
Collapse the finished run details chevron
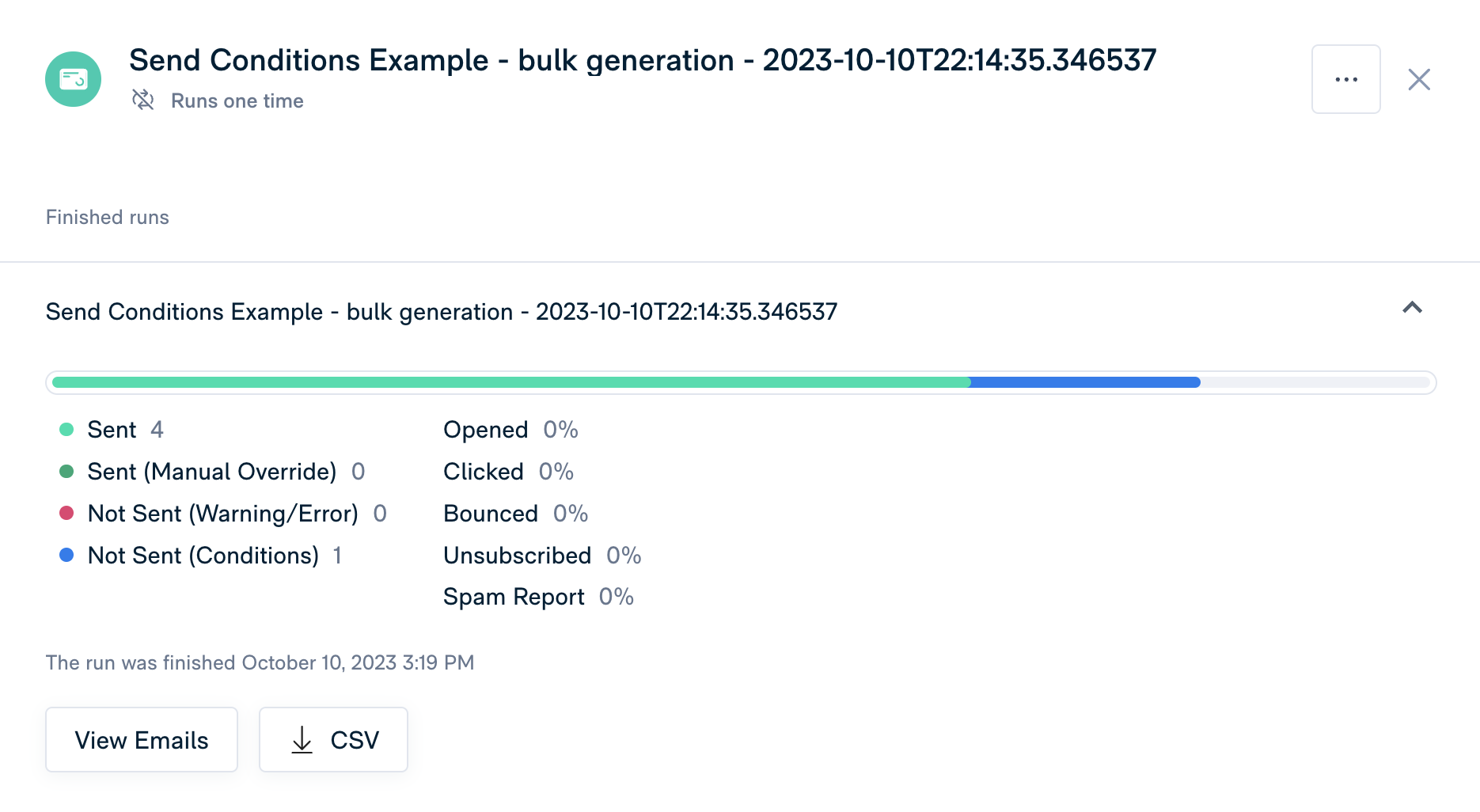click(x=1413, y=308)
